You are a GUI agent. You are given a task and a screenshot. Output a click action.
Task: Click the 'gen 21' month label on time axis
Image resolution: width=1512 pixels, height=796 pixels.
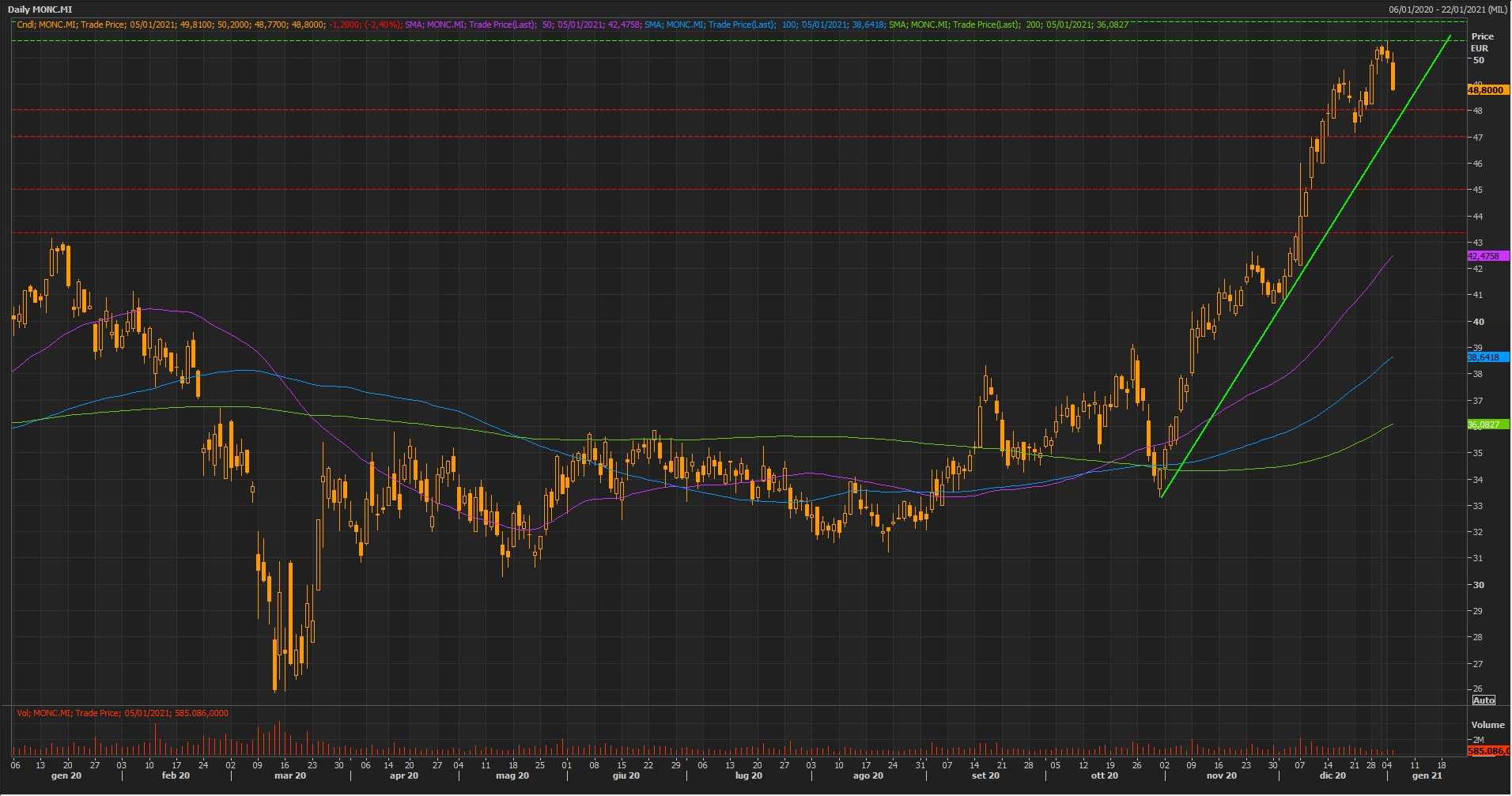point(1427,776)
